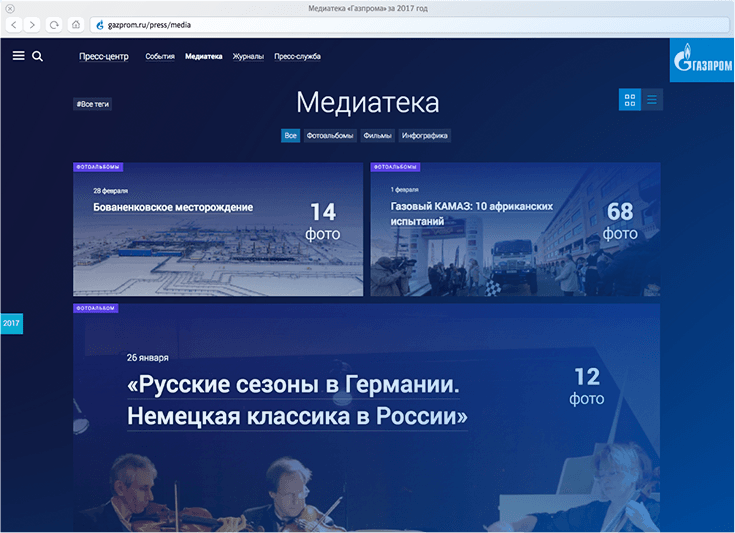Reload the page with refresh icon

click(x=54, y=24)
